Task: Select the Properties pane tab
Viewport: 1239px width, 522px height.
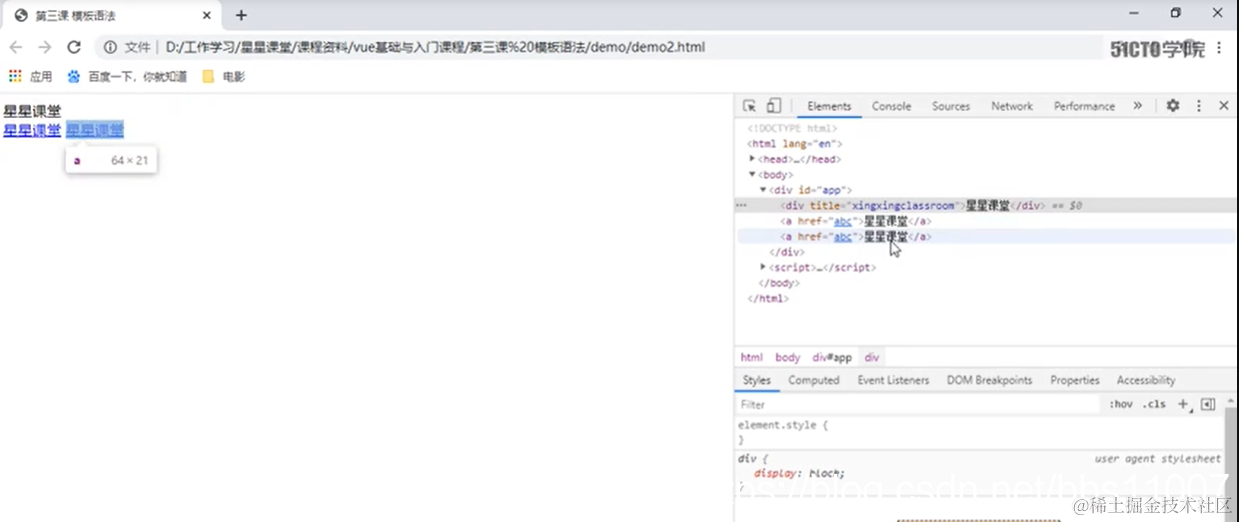Action: point(1075,380)
